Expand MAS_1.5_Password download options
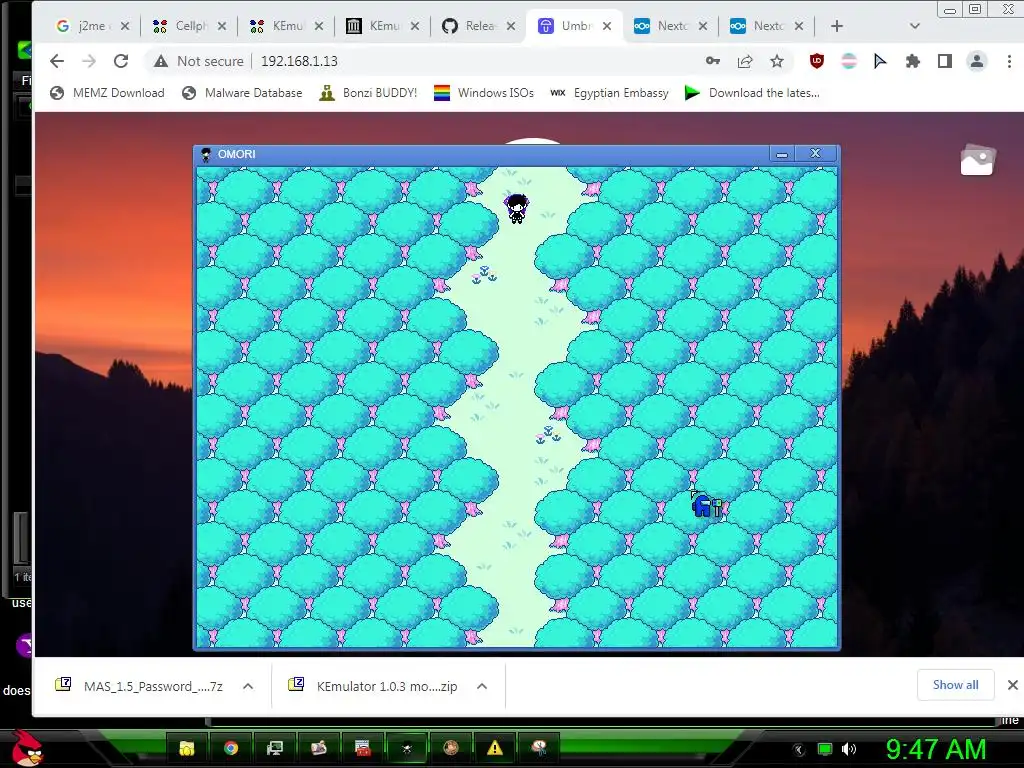 coord(248,686)
